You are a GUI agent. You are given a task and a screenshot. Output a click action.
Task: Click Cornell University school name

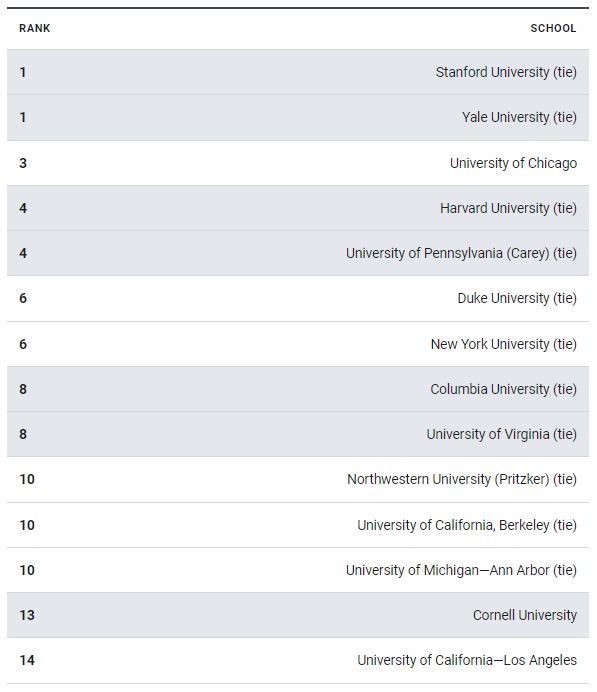(x=525, y=615)
